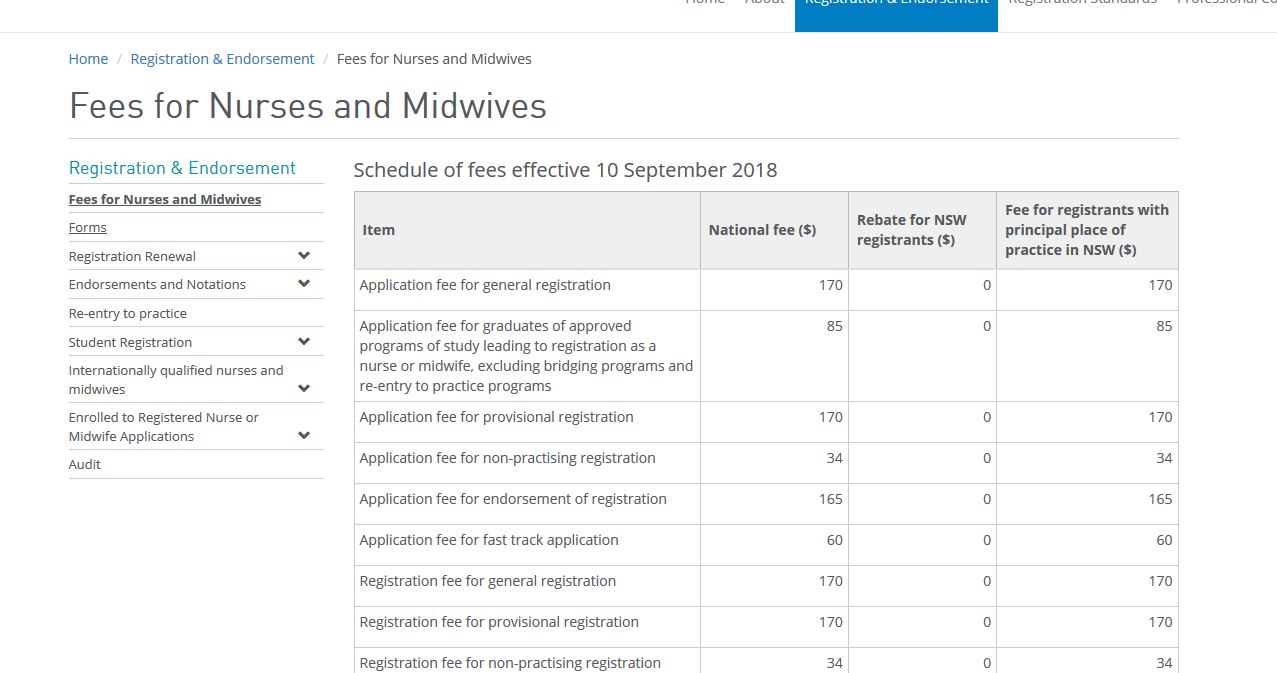Expand the Registration Renewal submenu chevron
The height and width of the screenshot is (673, 1277).
click(304, 256)
